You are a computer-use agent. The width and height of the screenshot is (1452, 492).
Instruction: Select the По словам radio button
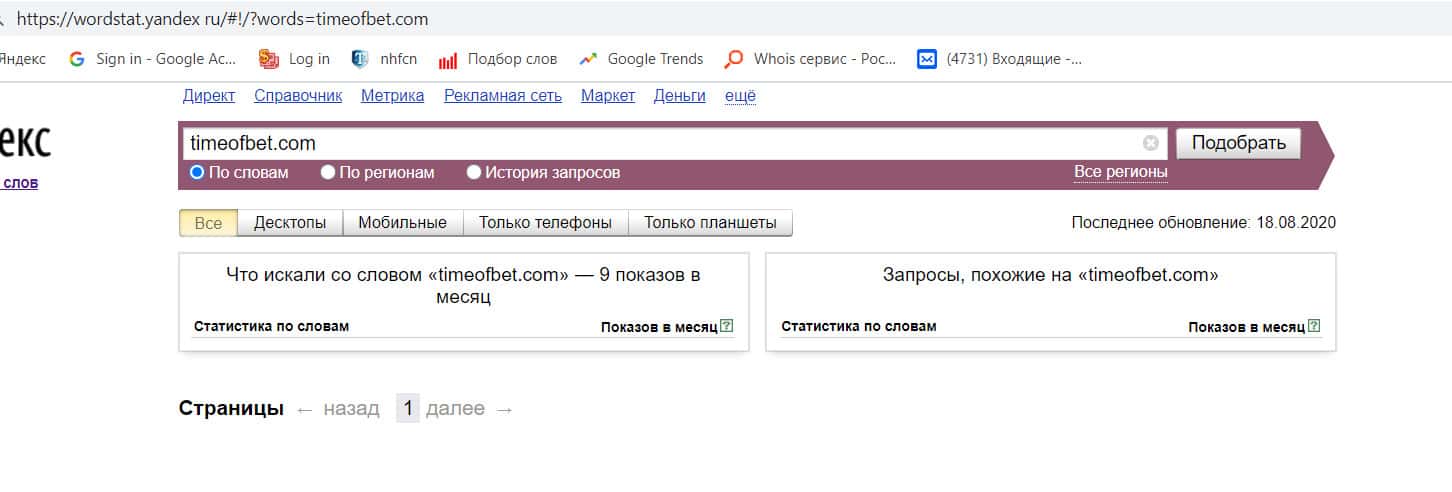click(x=197, y=172)
